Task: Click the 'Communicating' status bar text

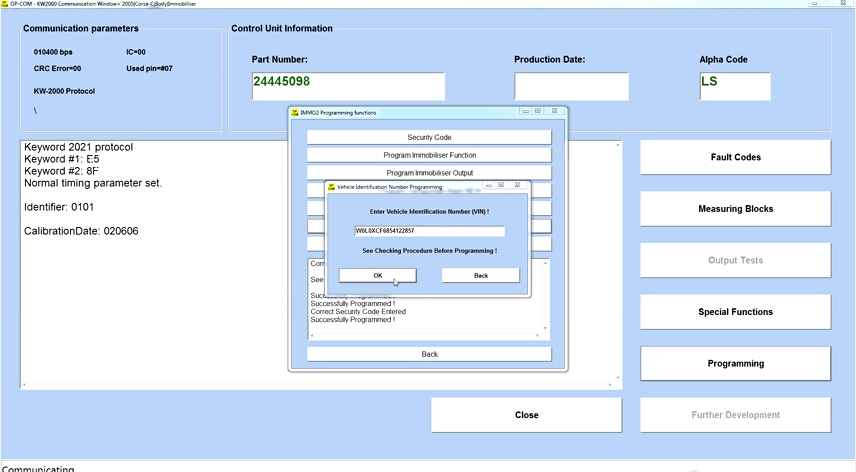Action: pos(38,469)
